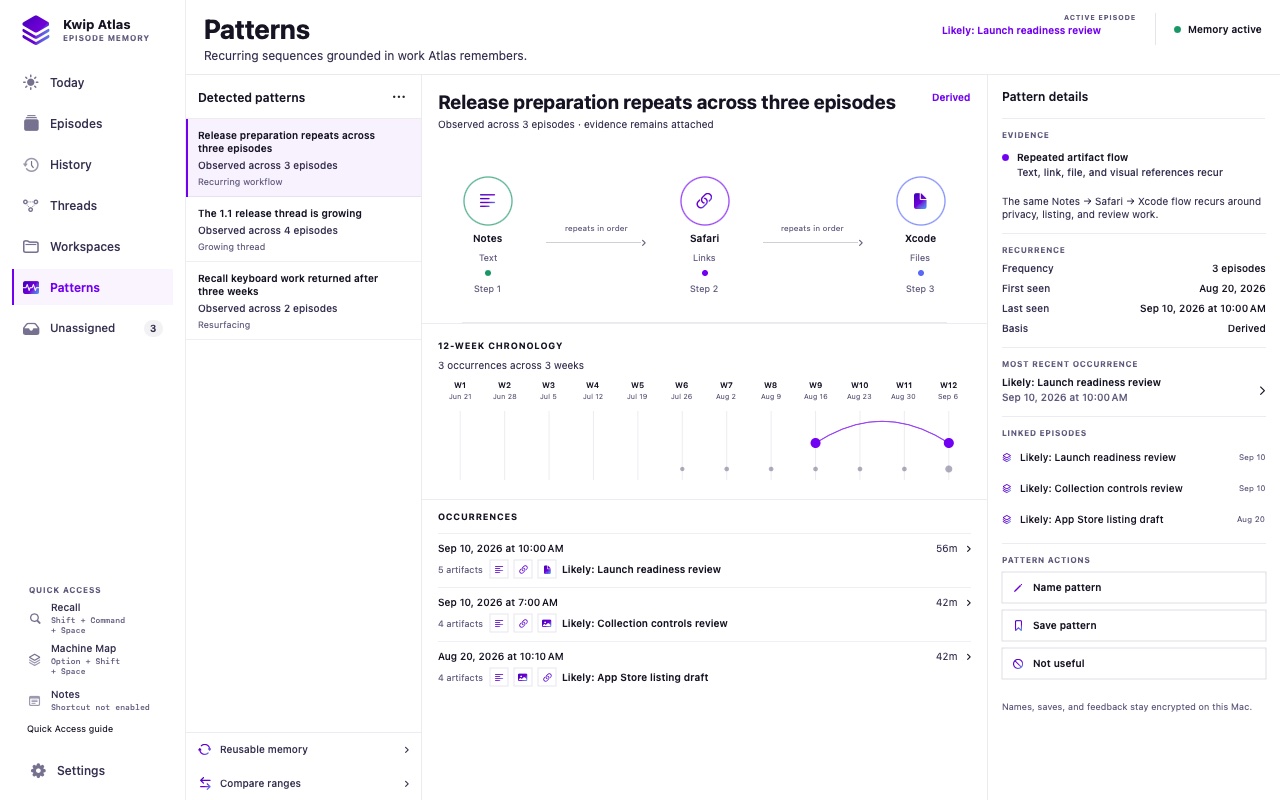1280x800 pixels.
Task: Select the Recall keyboard work pattern
Action: [x=303, y=301]
